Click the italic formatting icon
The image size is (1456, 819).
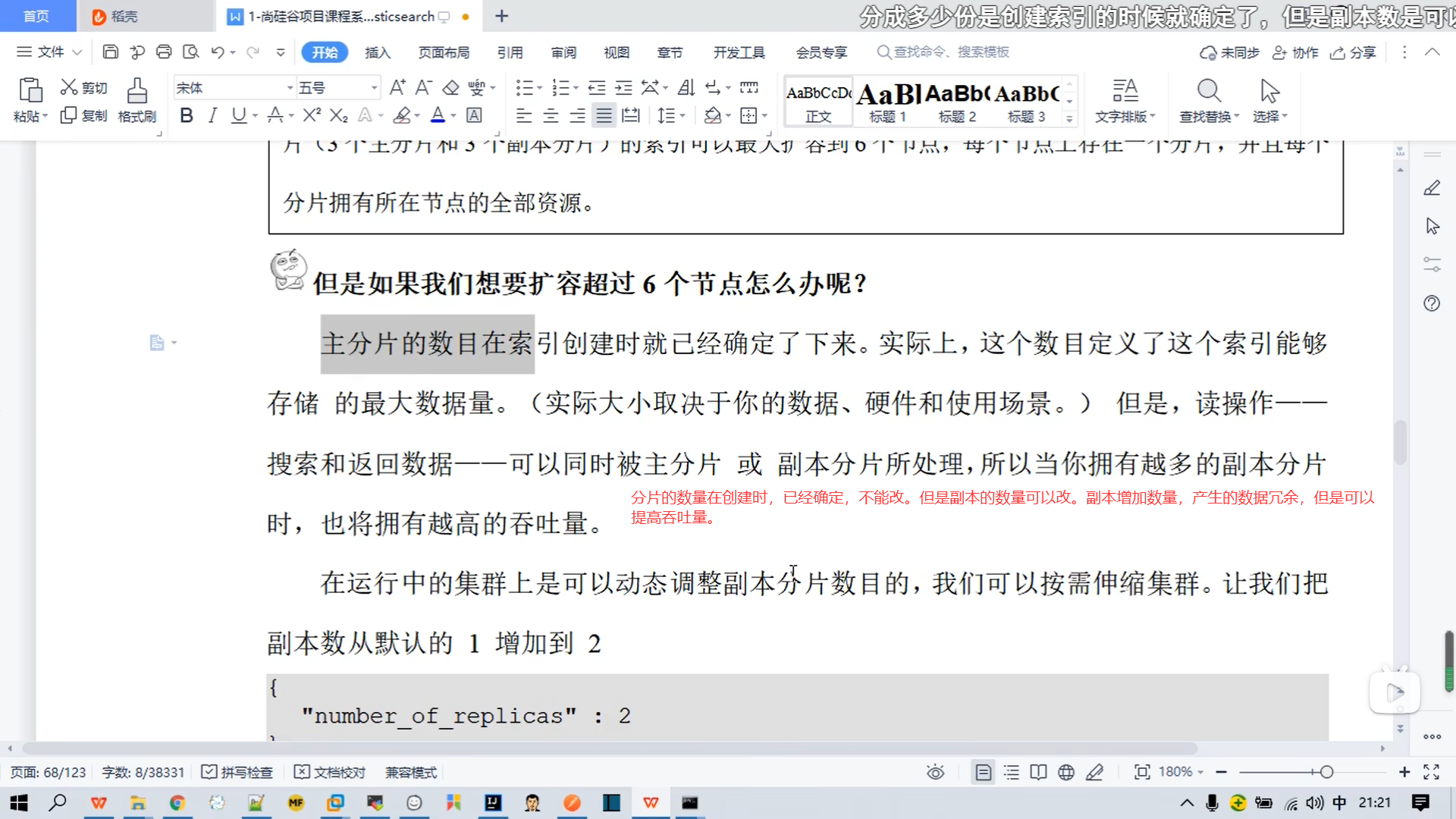(x=212, y=115)
